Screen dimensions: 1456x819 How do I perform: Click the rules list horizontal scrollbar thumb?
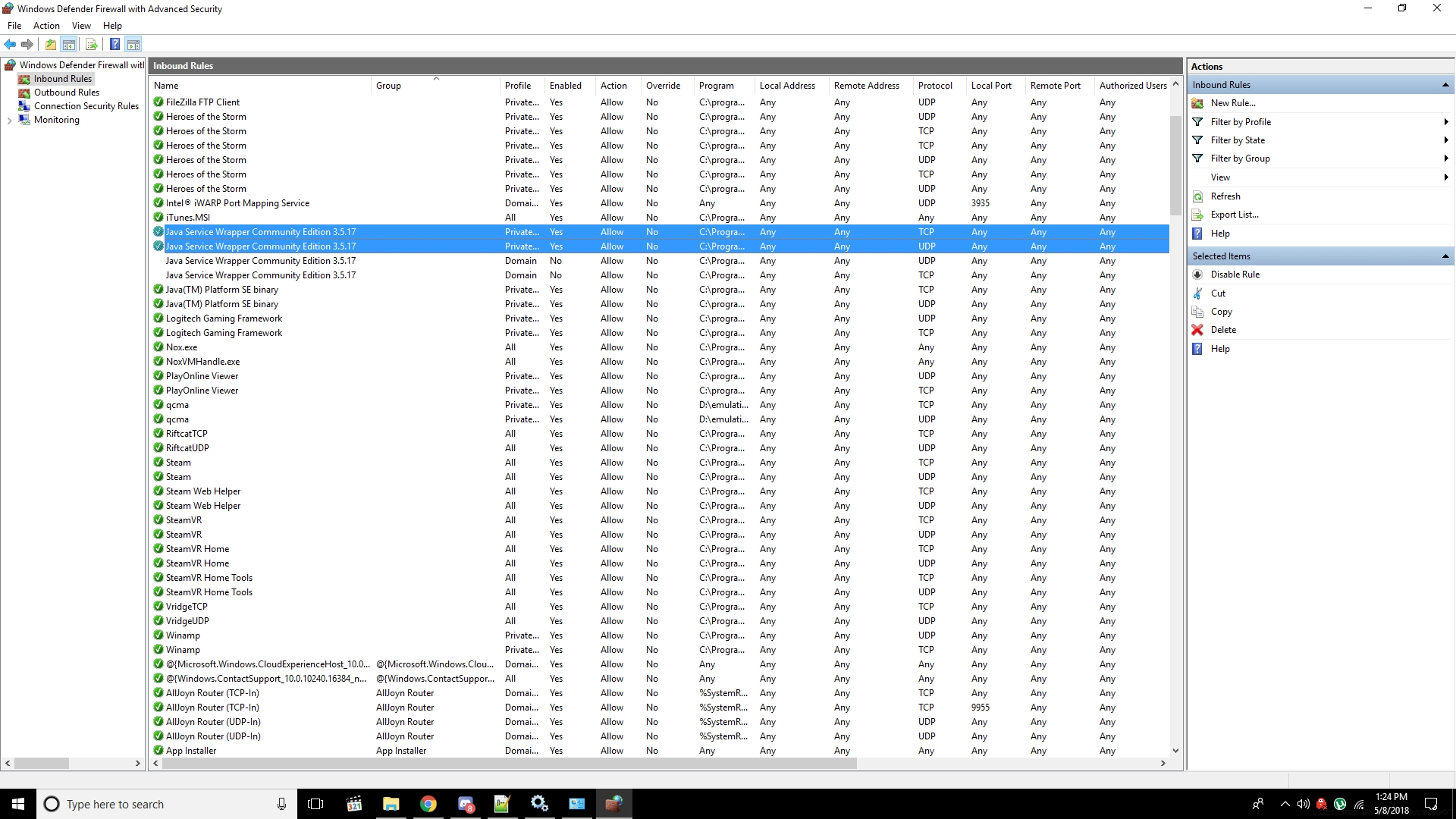509,764
